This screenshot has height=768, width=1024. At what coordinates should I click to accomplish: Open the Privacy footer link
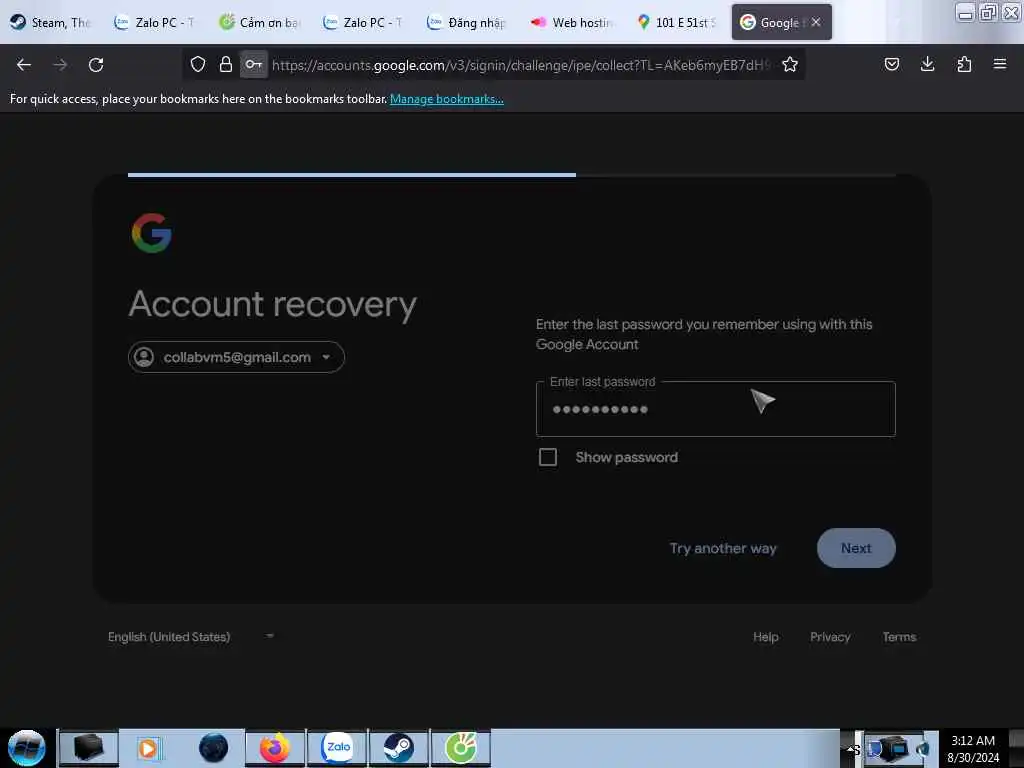830,637
